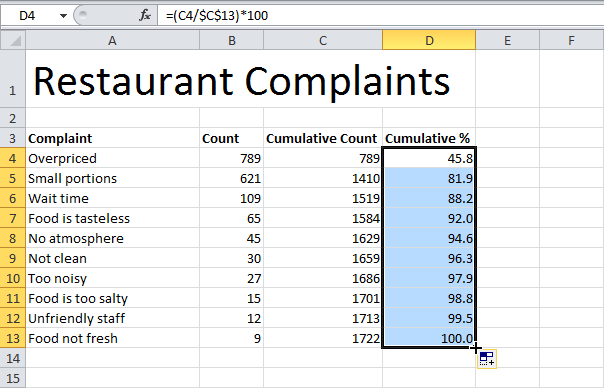The width and height of the screenshot is (604, 388).
Task: Select row 1 header
Action: (x=13, y=79)
